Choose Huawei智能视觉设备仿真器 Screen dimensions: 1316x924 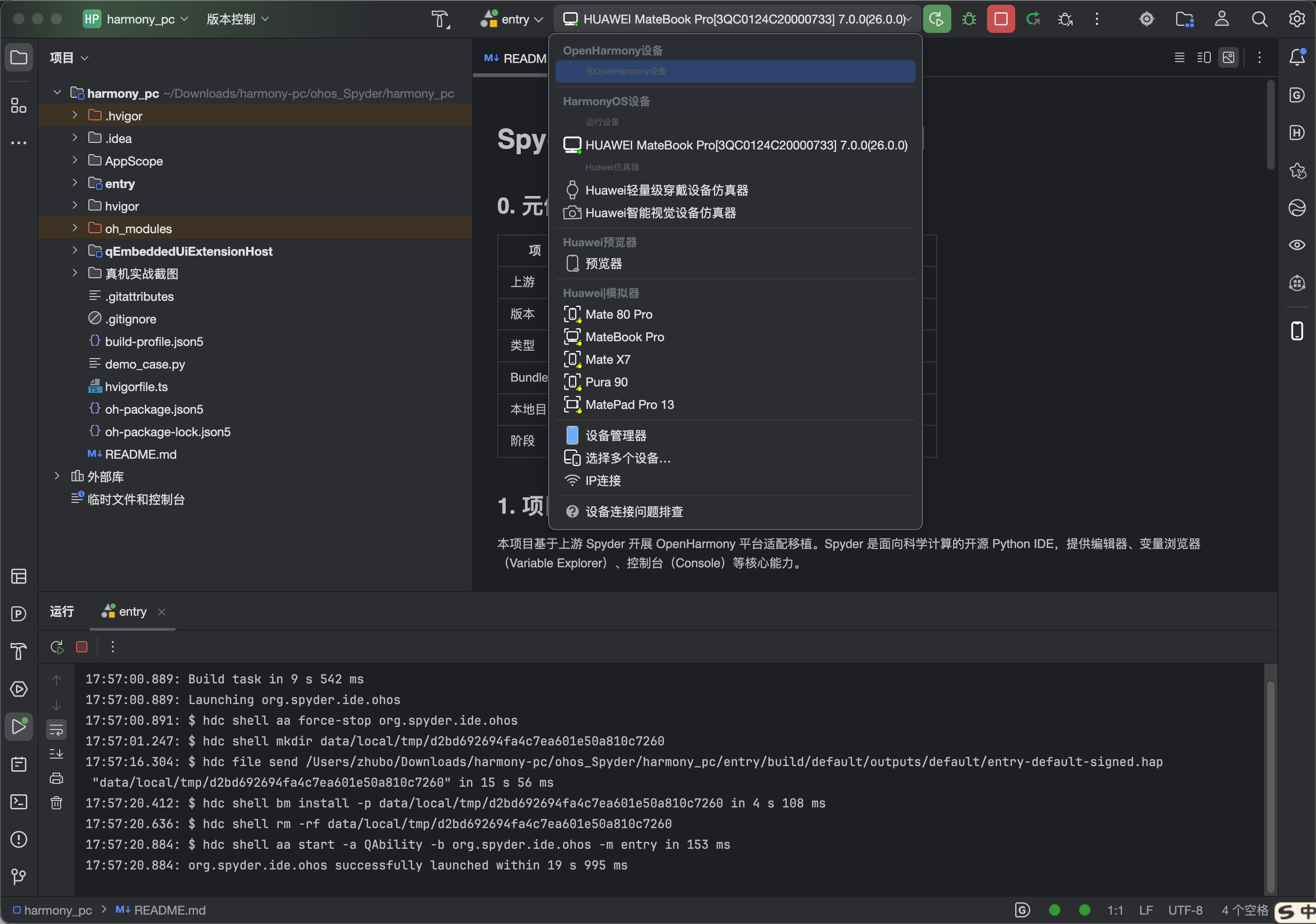pyautogui.click(x=736, y=212)
